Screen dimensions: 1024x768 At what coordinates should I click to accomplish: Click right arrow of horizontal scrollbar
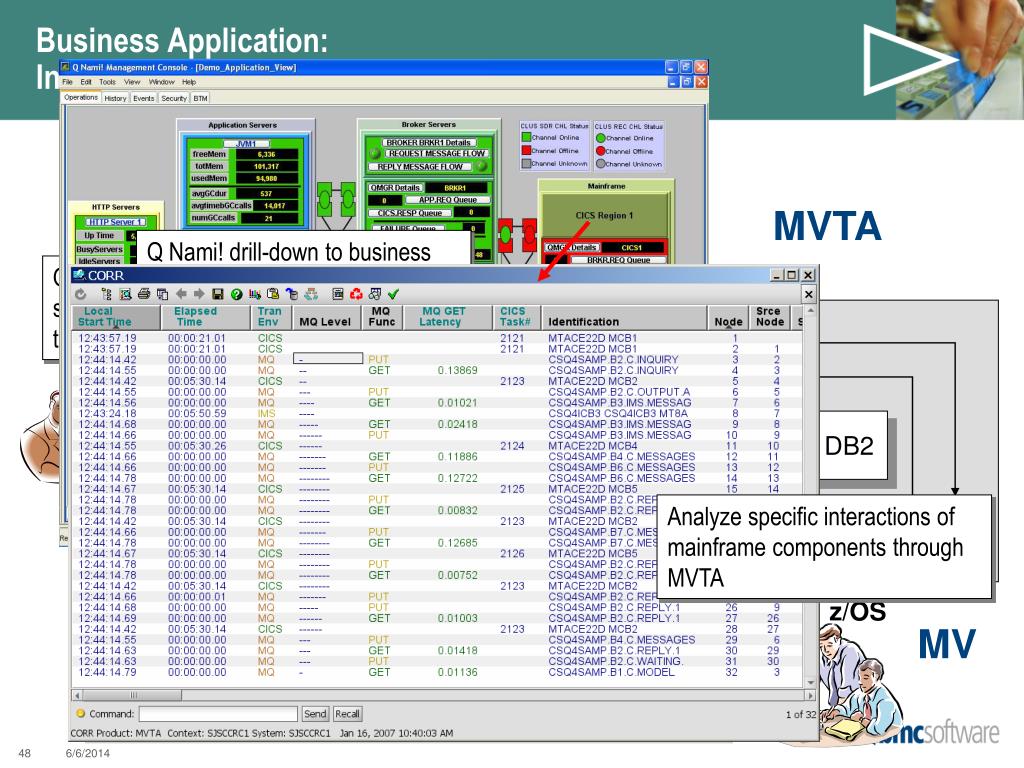pos(810,696)
